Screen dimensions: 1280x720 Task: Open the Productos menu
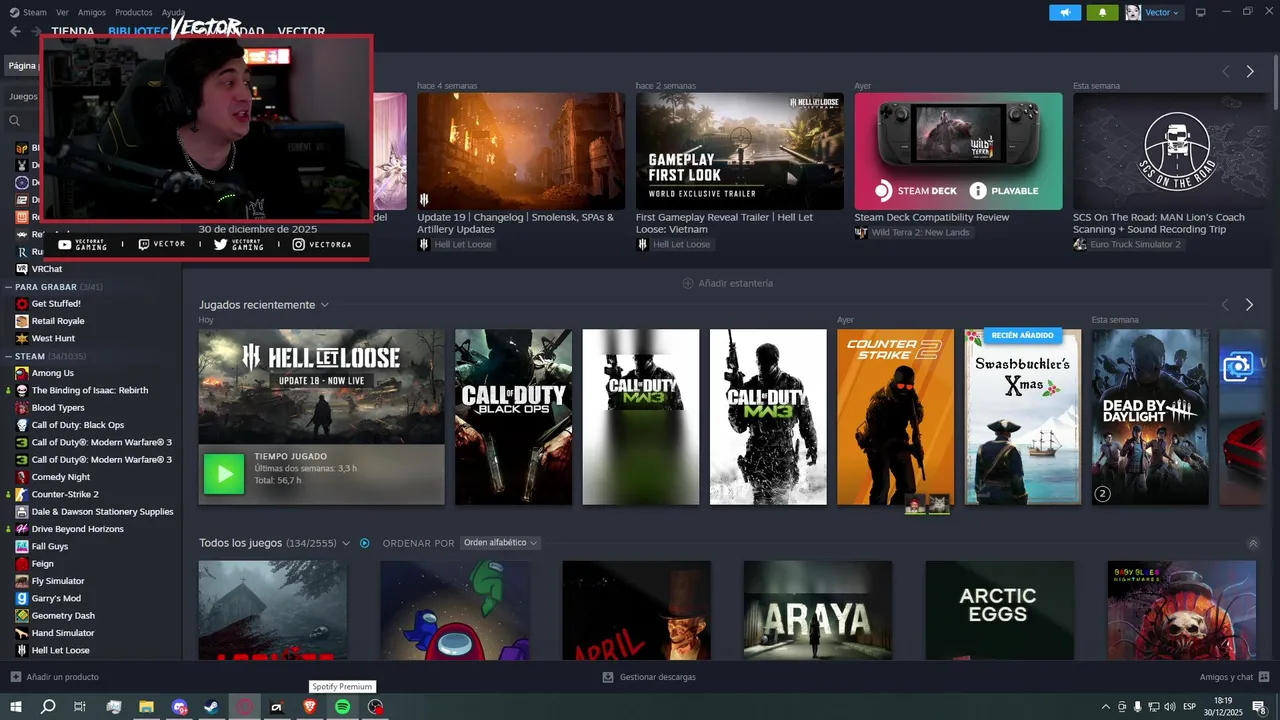(x=134, y=12)
